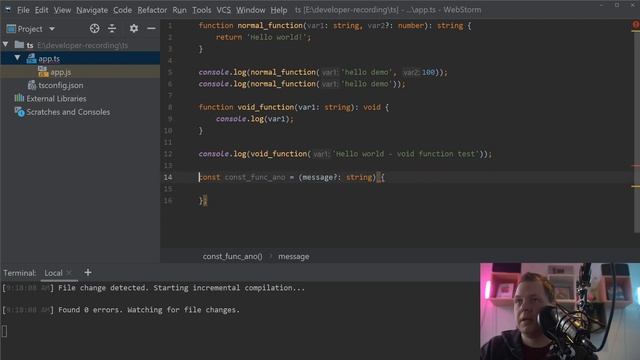Click the tsconfig.json file icon
This screenshot has height=360, width=640.
pyautogui.click(x=32, y=85)
